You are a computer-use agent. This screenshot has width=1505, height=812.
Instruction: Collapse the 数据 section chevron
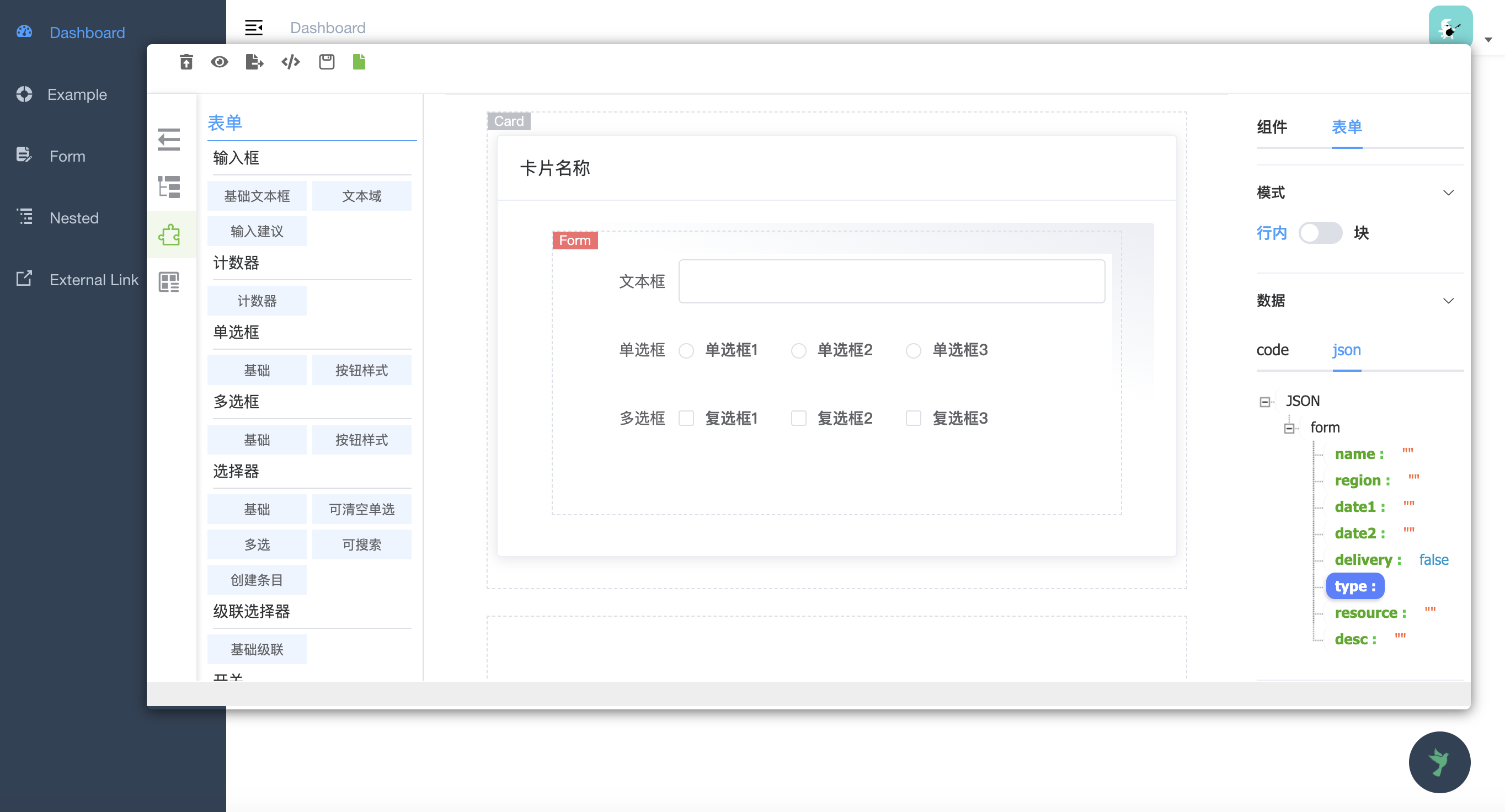(1449, 300)
